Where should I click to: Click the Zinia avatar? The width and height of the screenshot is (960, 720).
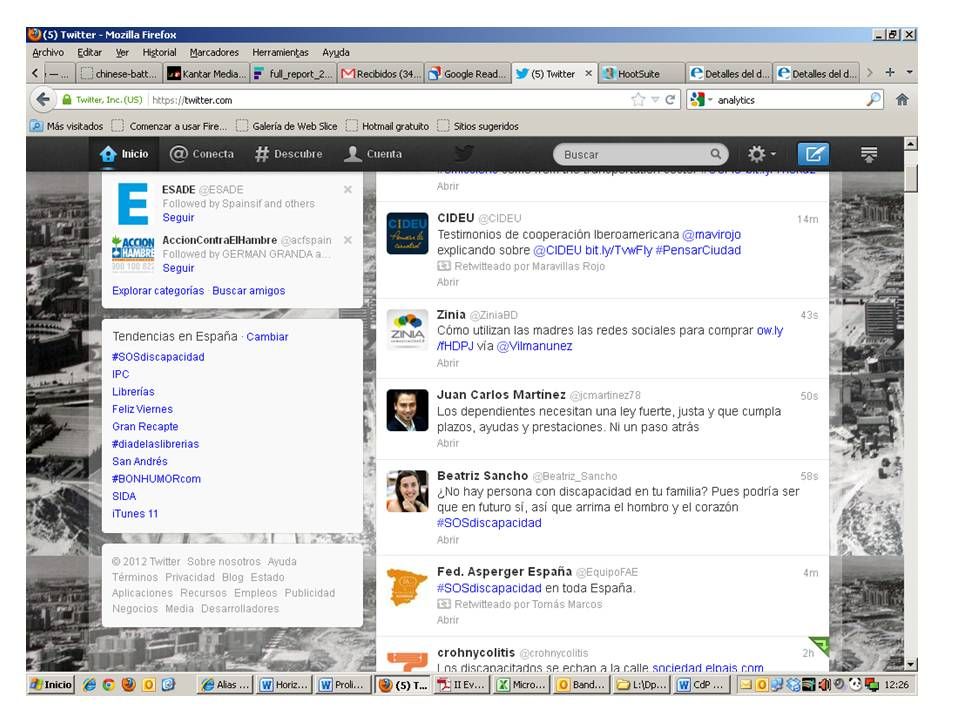[407, 329]
